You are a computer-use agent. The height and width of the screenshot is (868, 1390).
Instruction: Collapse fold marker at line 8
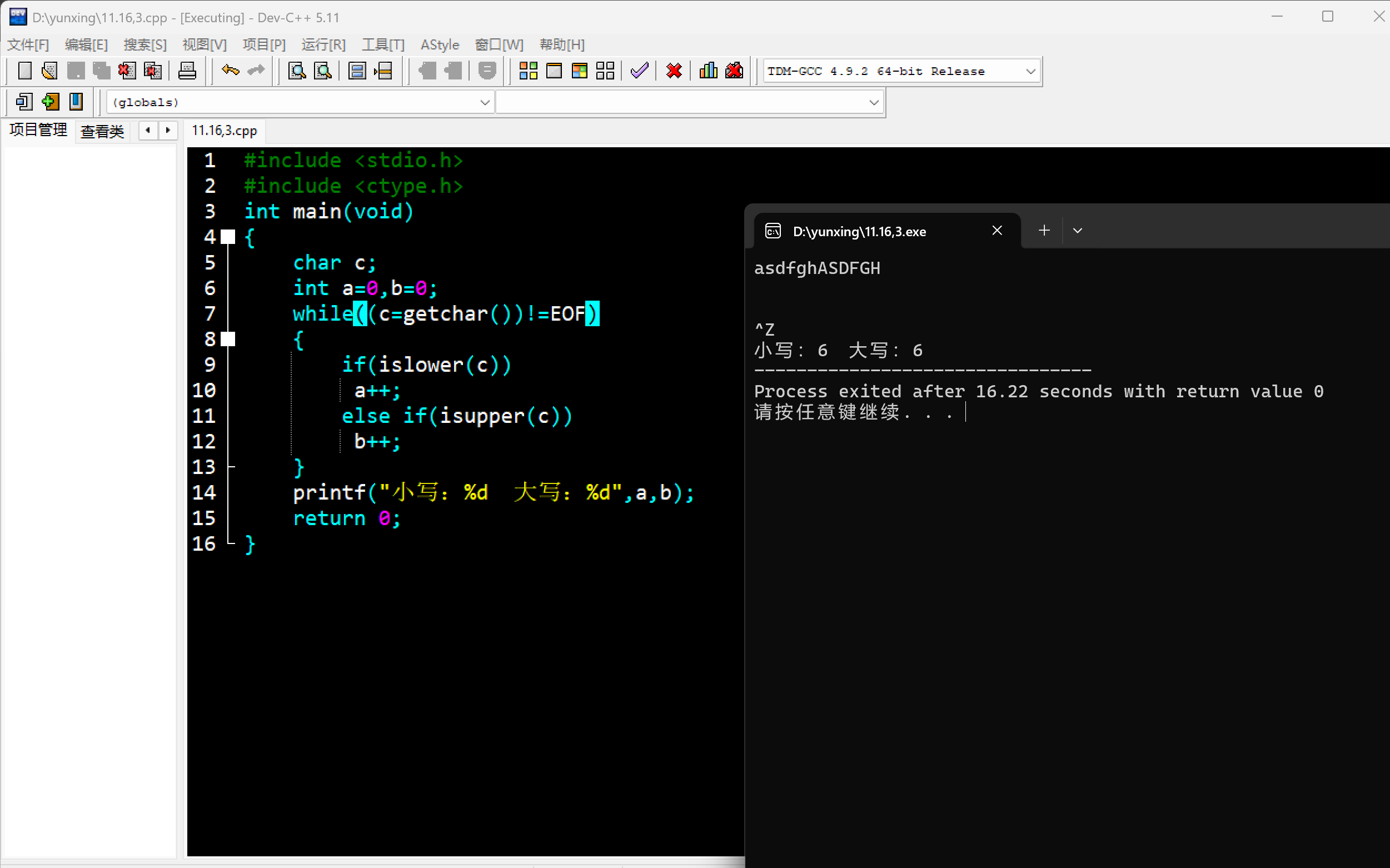(228, 339)
